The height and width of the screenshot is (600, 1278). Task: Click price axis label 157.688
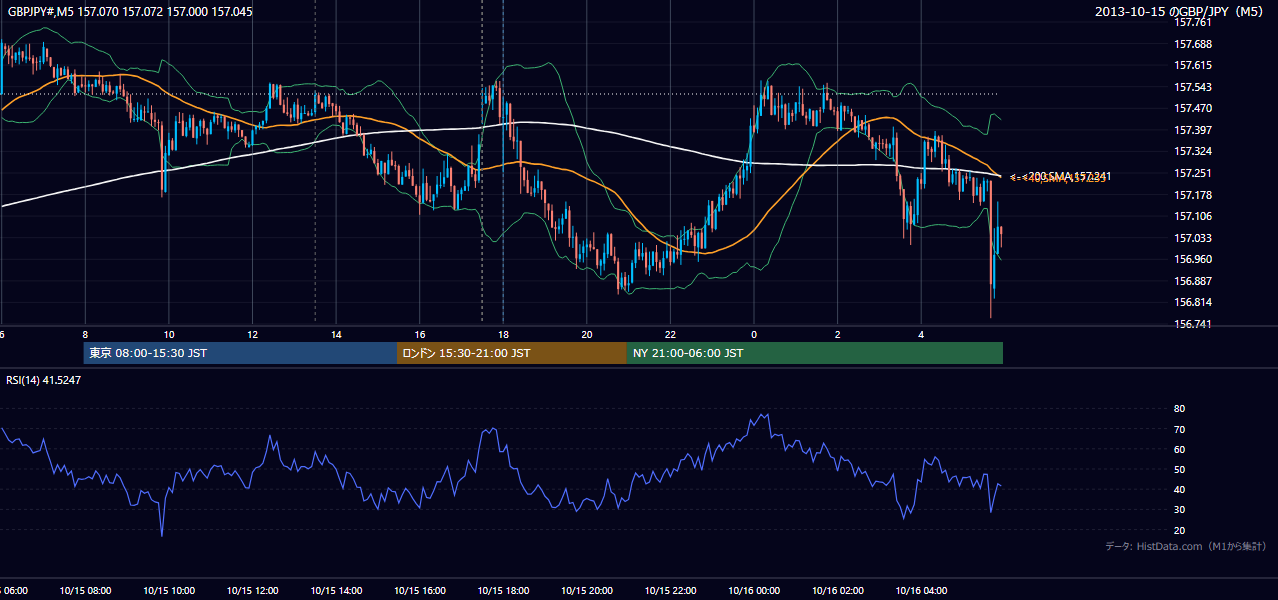tap(1193, 44)
